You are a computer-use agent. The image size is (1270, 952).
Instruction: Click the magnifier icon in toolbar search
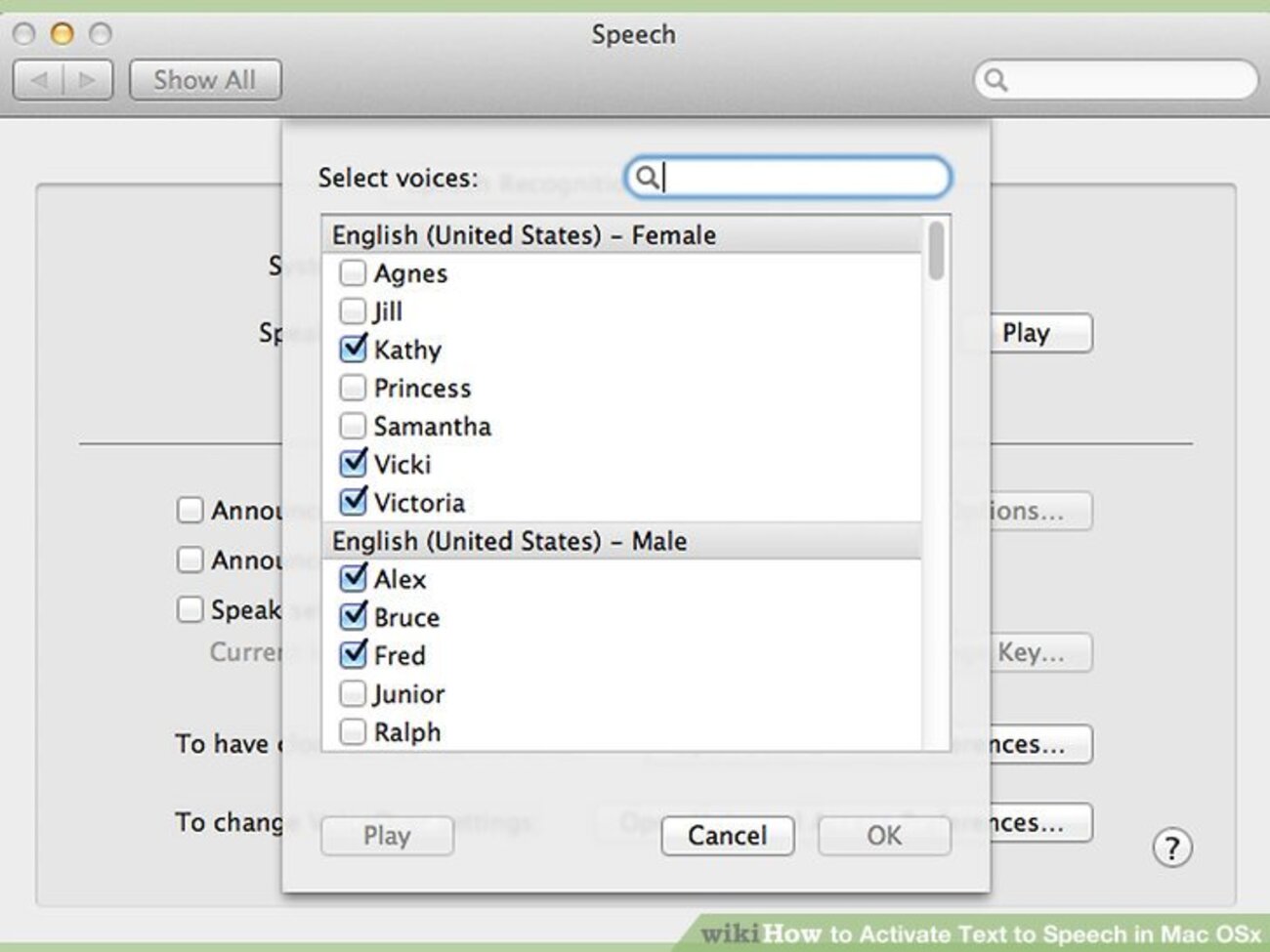(x=995, y=80)
